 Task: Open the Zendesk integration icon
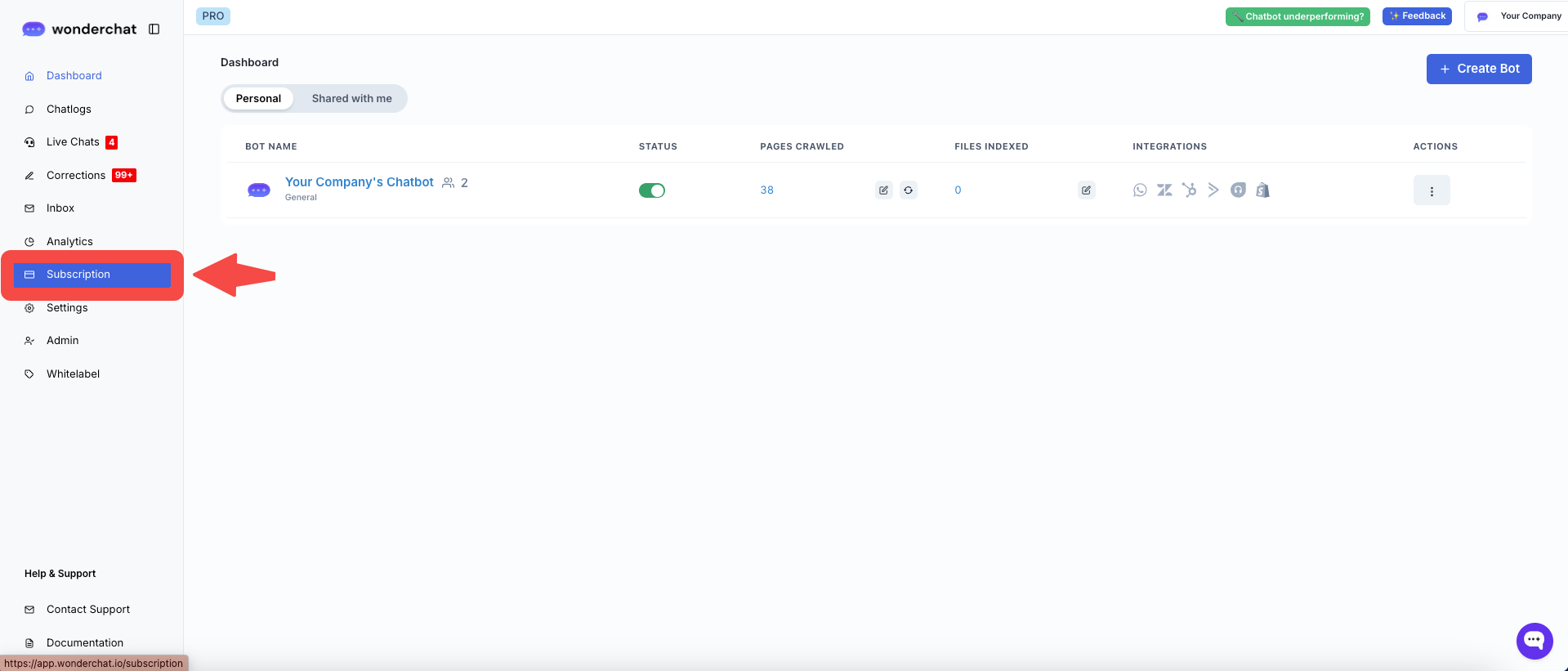(x=1164, y=190)
